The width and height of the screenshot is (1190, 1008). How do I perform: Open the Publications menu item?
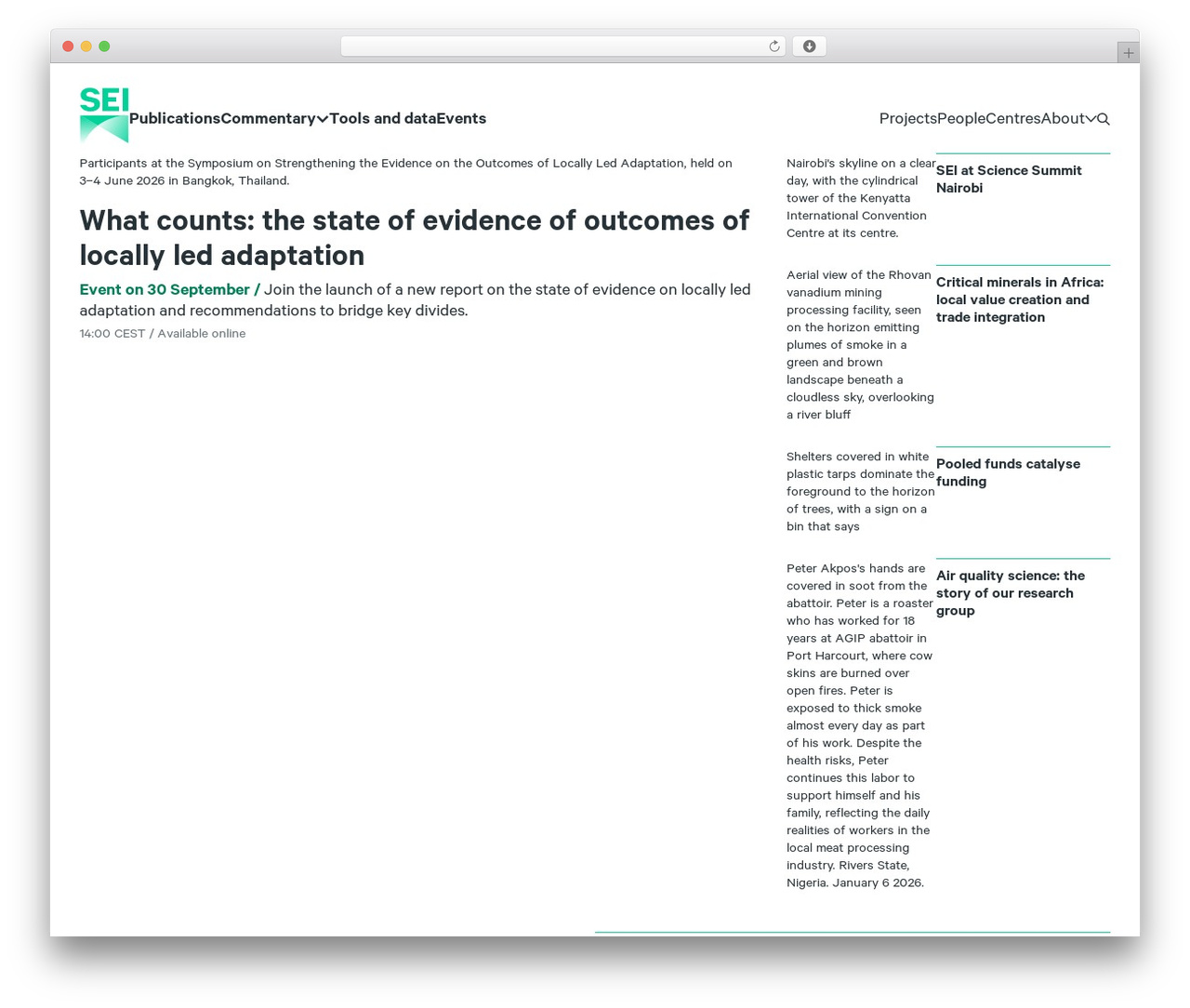(175, 118)
